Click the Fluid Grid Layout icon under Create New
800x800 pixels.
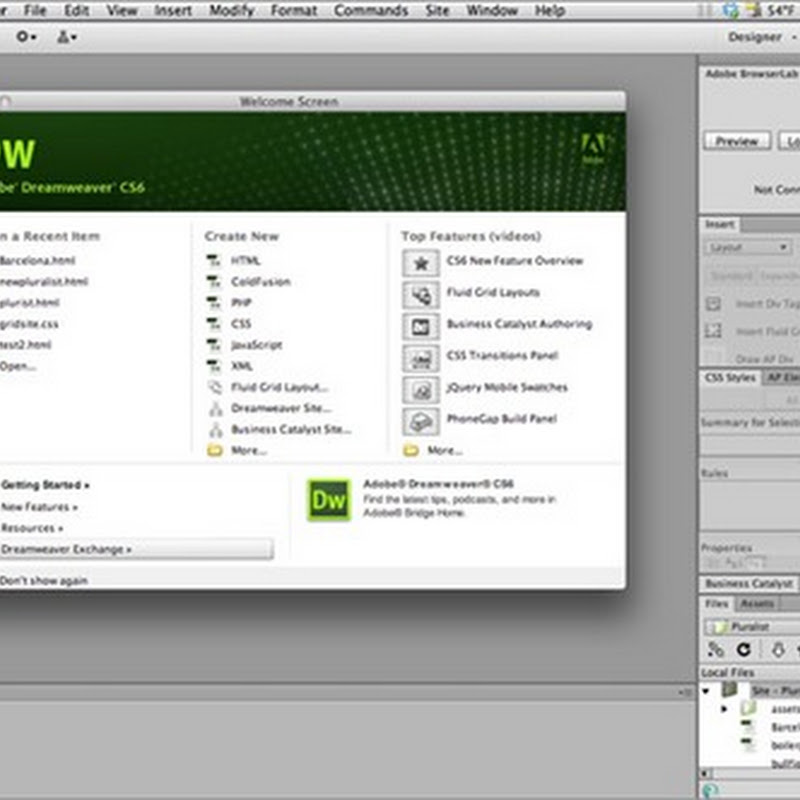(215, 387)
